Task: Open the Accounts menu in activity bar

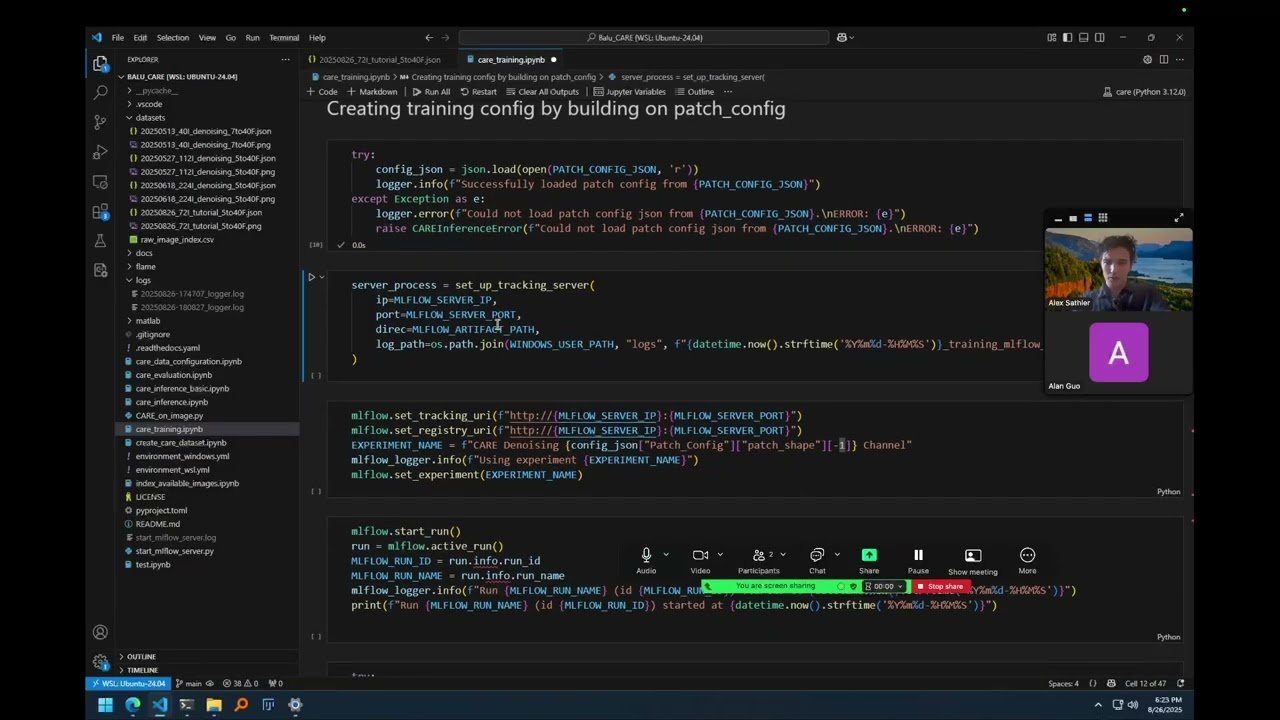Action: (x=100, y=632)
